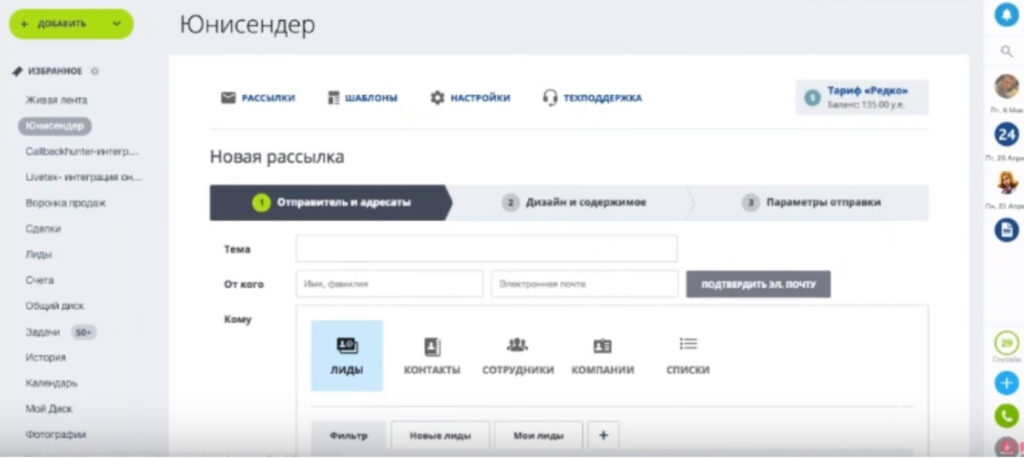The height and width of the screenshot is (459, 1024).
Task: Click the tariff coin icon
Action: (x=812, y=98)
